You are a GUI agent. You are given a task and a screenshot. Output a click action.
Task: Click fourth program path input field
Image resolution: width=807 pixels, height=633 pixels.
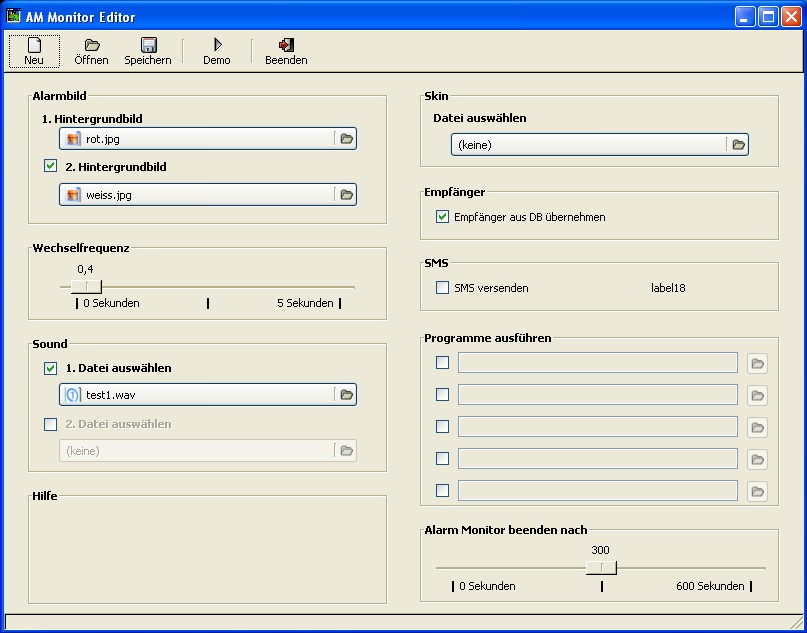598,459
